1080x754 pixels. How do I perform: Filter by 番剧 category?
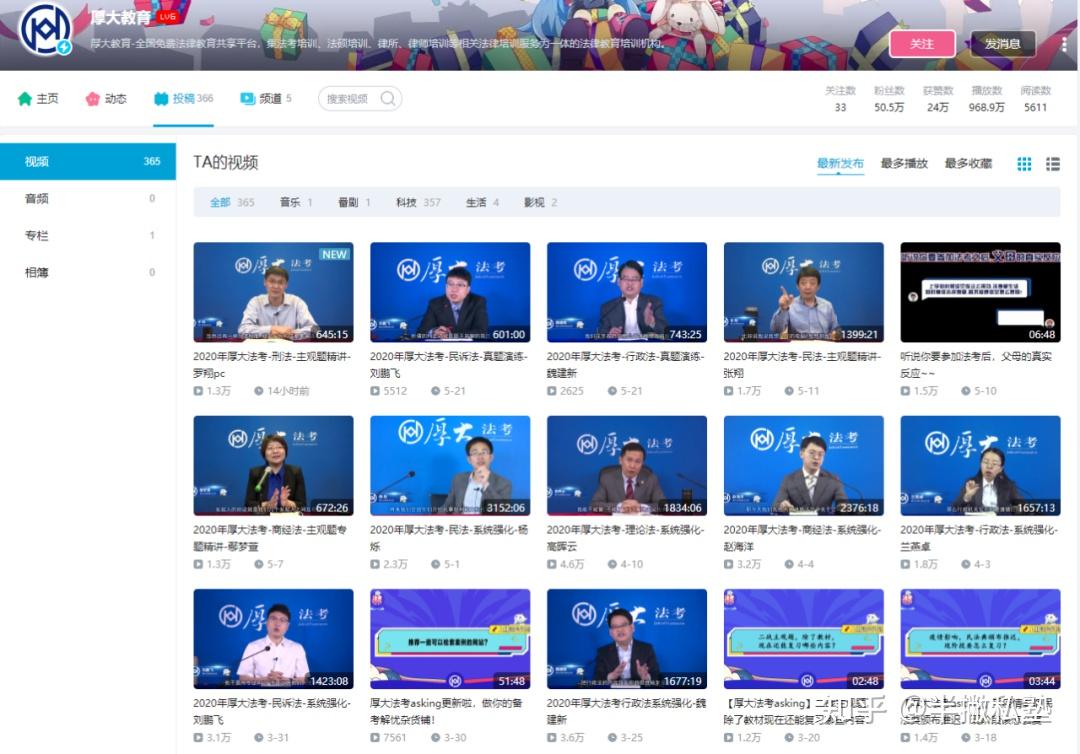pos(354,202)
